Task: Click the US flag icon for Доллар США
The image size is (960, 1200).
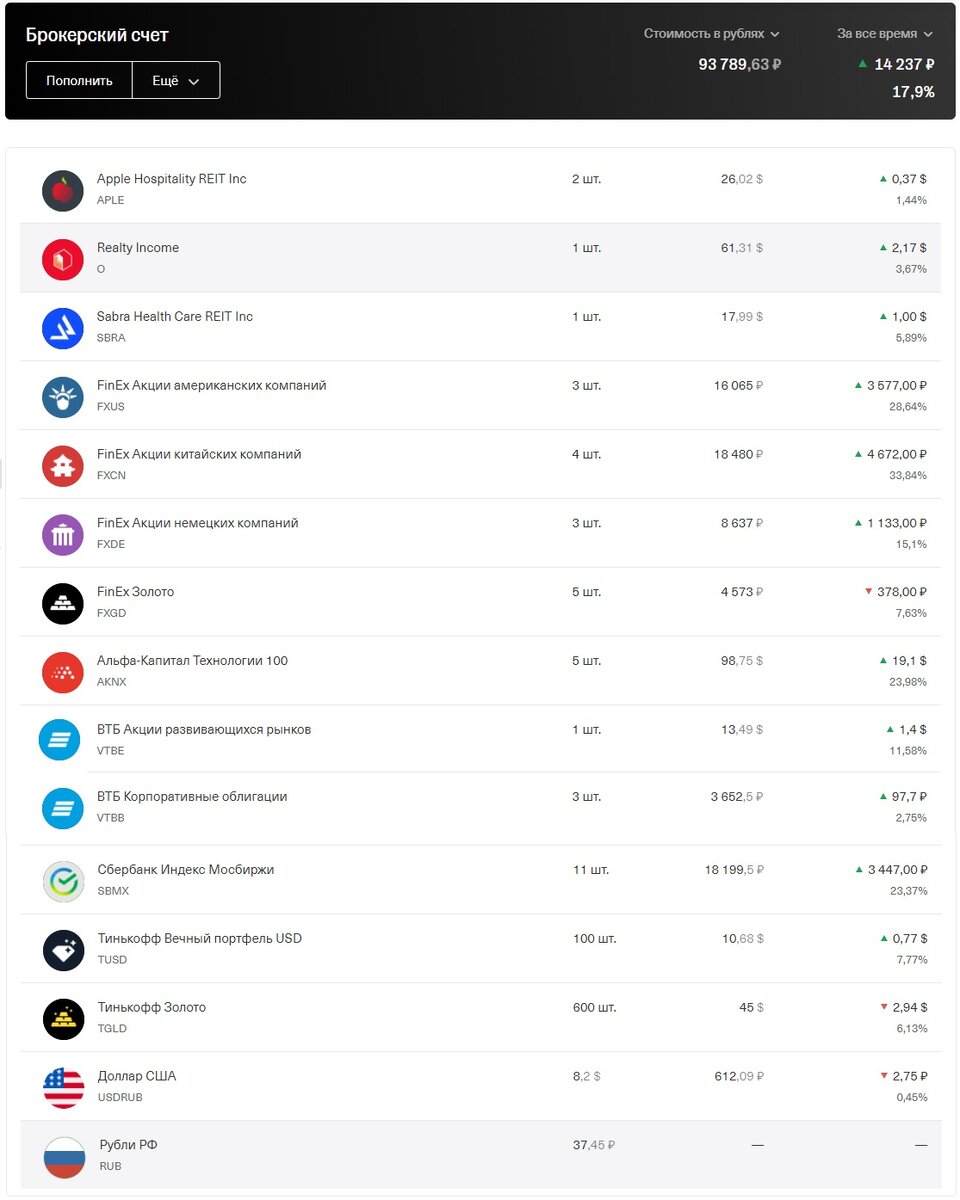Action: pyautogui.click(x=62, y=1087)
